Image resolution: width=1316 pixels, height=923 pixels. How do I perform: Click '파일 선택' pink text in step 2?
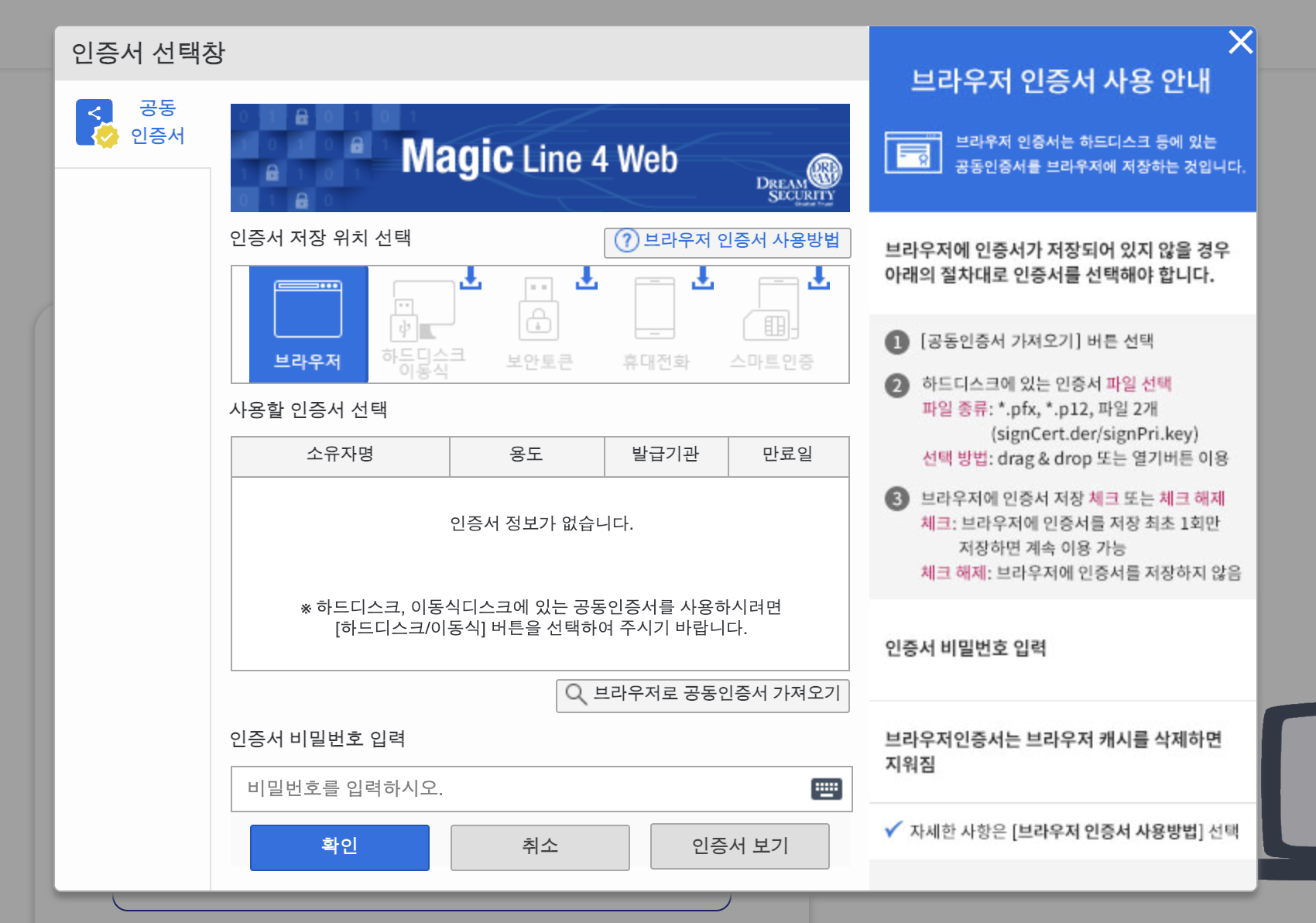1139,384
